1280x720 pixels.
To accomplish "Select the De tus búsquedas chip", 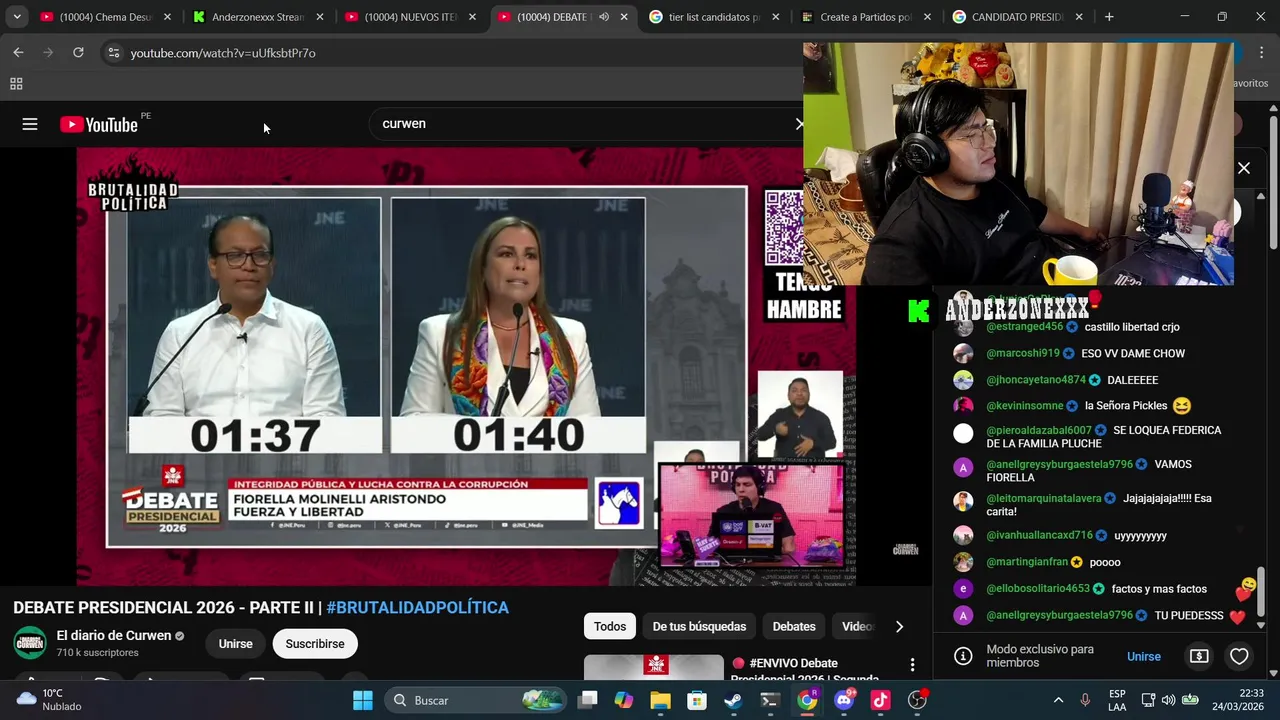I will click(x=699, y=627).
